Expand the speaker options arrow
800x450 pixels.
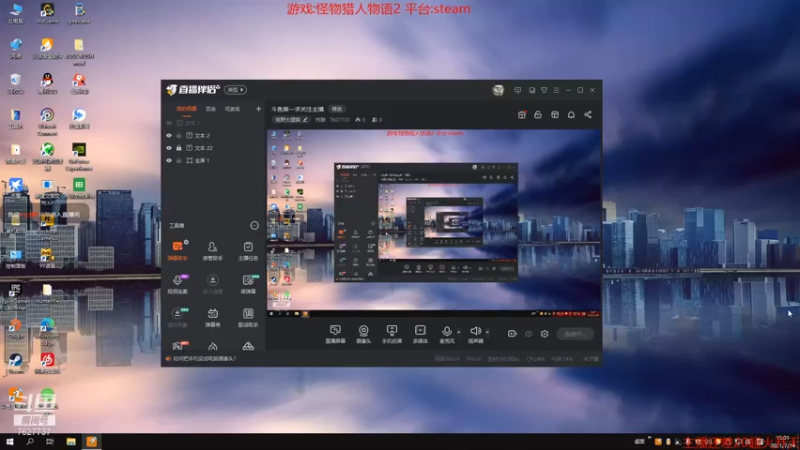(x=487, y=332)
